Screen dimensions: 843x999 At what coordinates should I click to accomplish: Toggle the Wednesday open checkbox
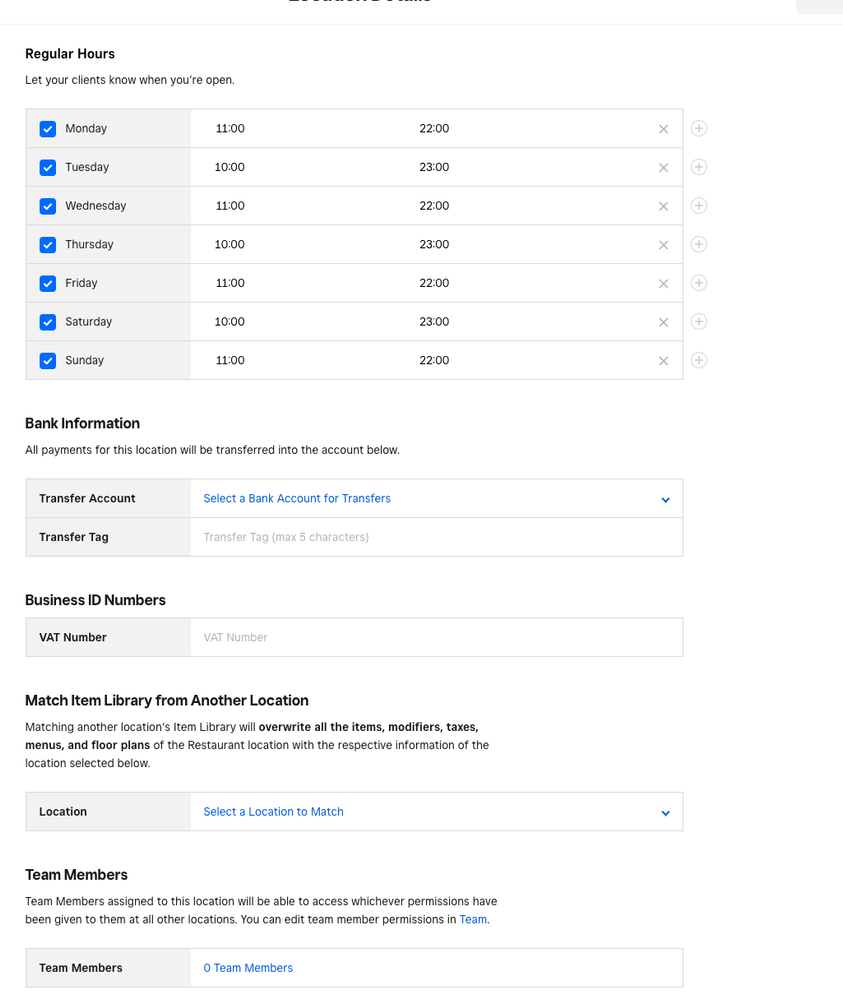[48, 206]
